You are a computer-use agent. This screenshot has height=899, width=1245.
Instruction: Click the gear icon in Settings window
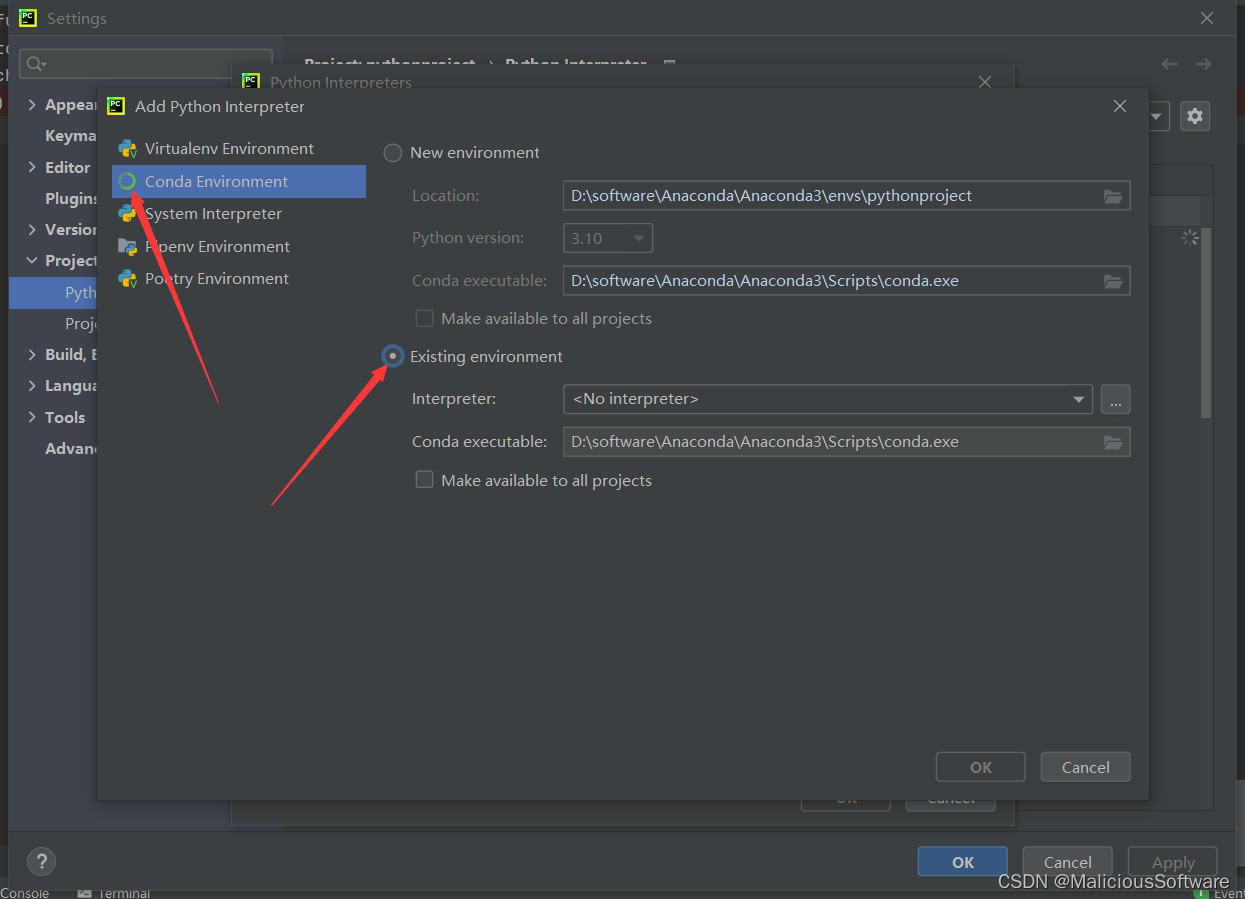(1195, 116)
